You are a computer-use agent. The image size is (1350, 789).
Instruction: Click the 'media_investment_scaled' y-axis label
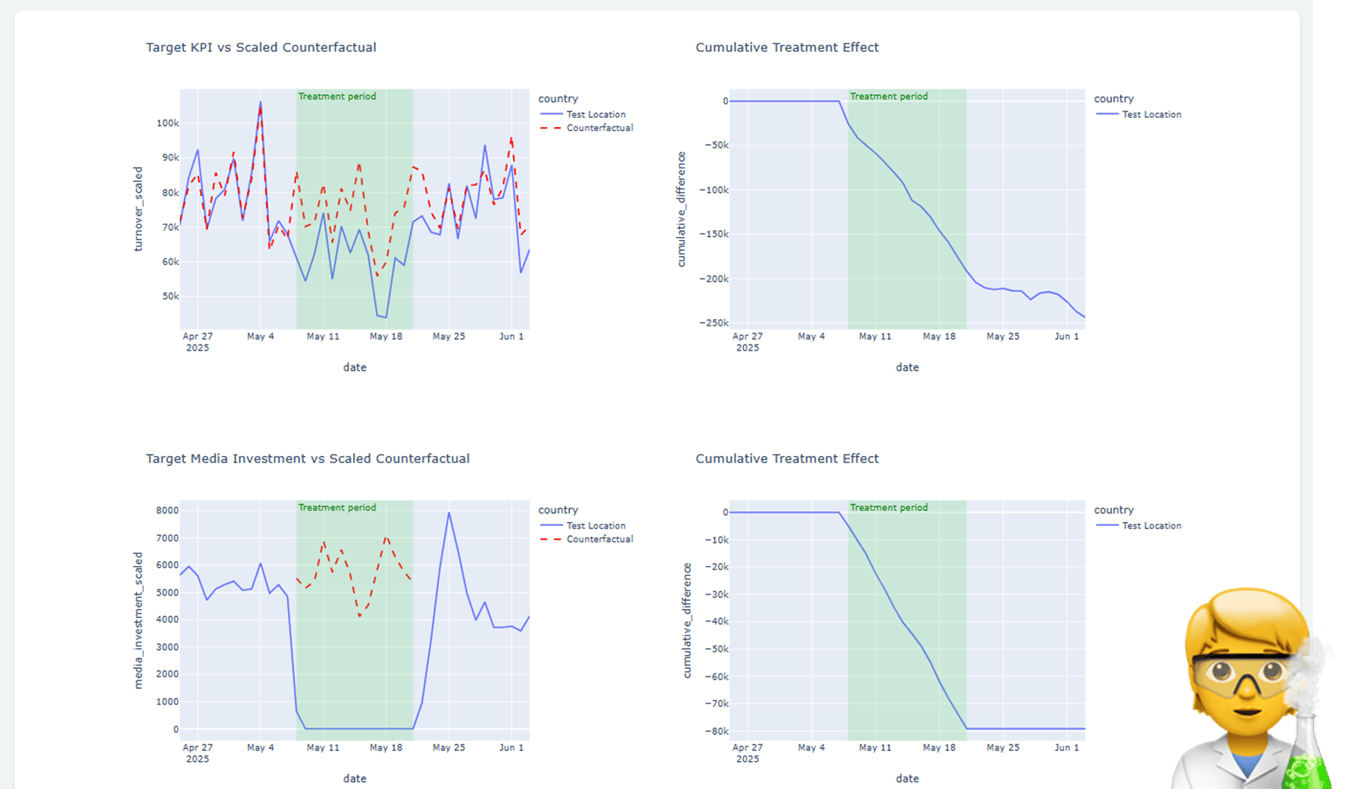[139, 620]
